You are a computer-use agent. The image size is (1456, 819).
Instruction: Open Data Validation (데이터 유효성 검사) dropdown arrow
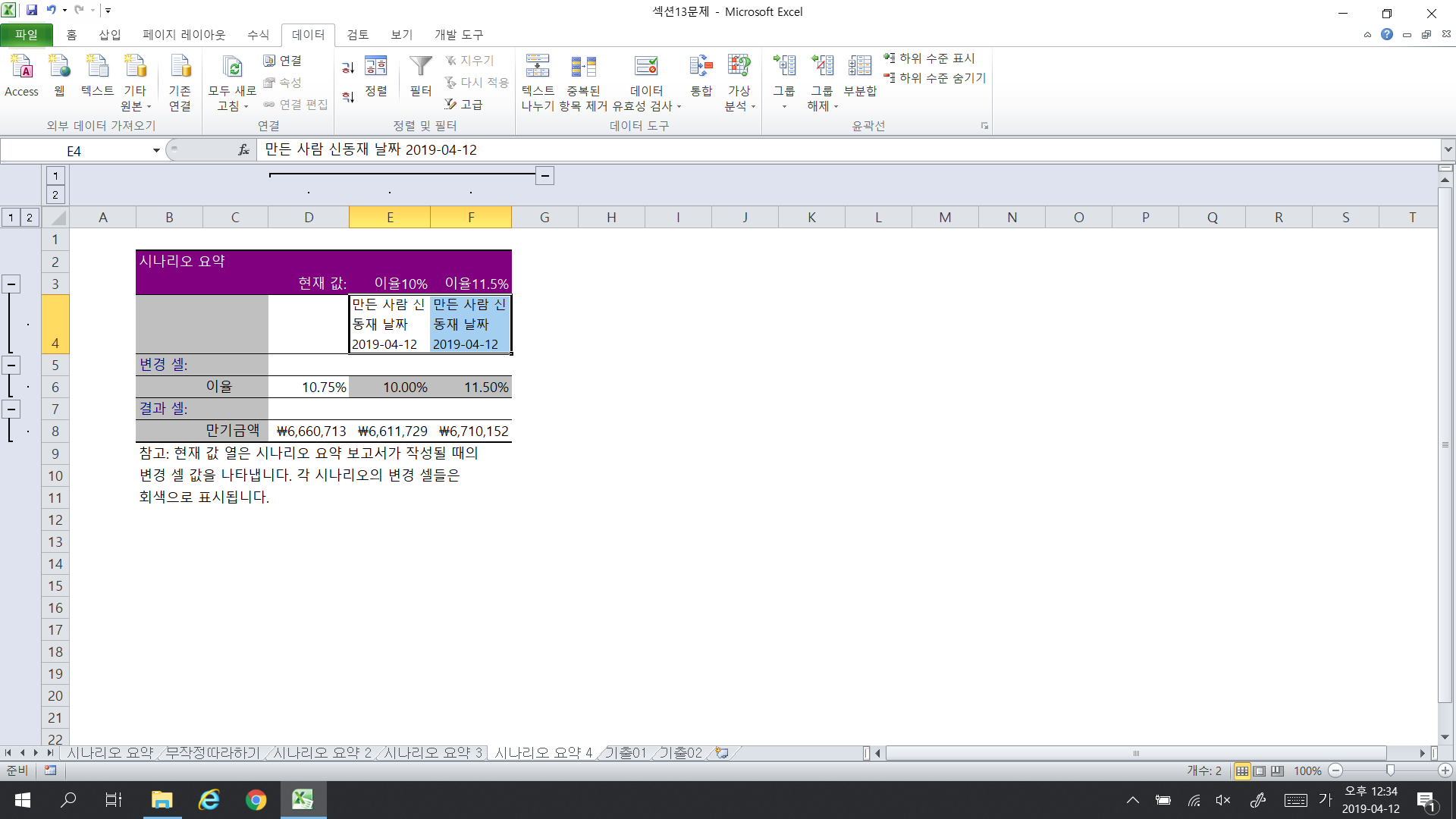tap(679, 107)
